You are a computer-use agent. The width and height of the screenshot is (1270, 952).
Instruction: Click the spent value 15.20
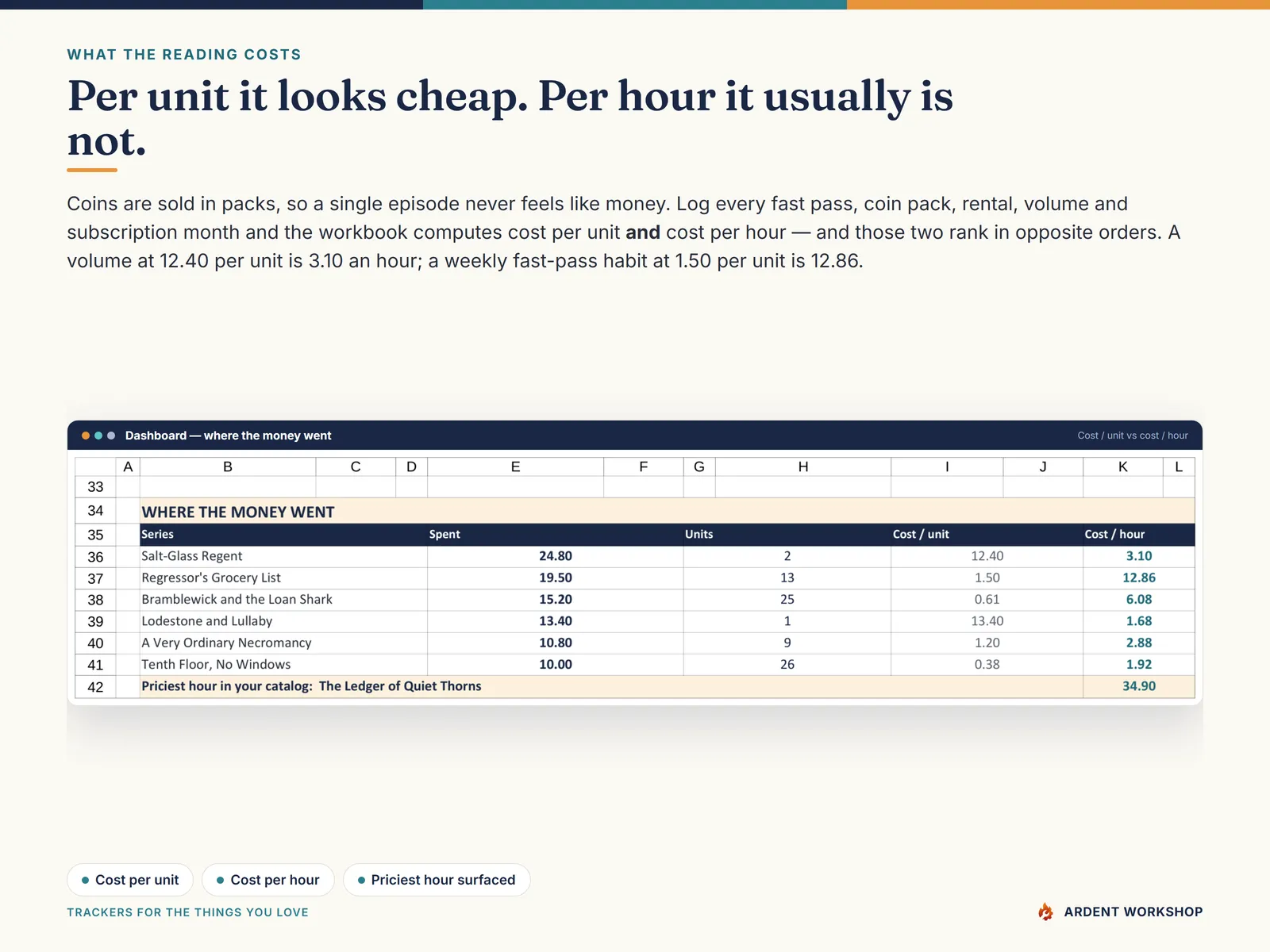(556, 599)
